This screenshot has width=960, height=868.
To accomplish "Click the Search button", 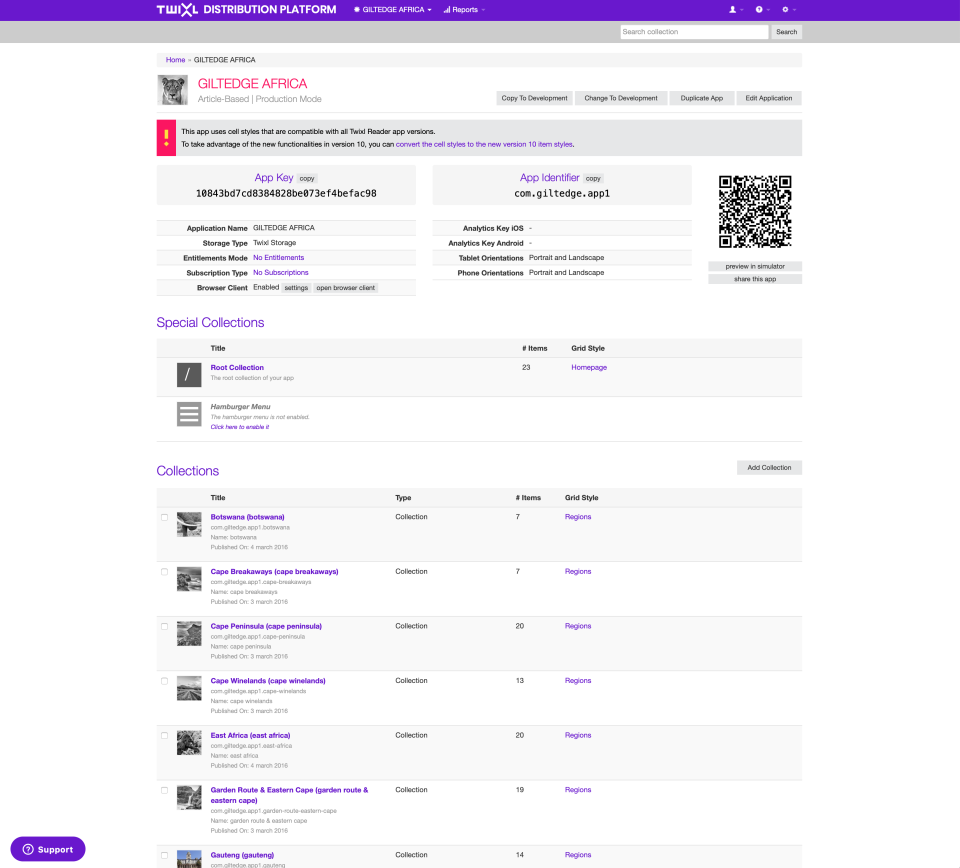I will click(x=786, y=32).
